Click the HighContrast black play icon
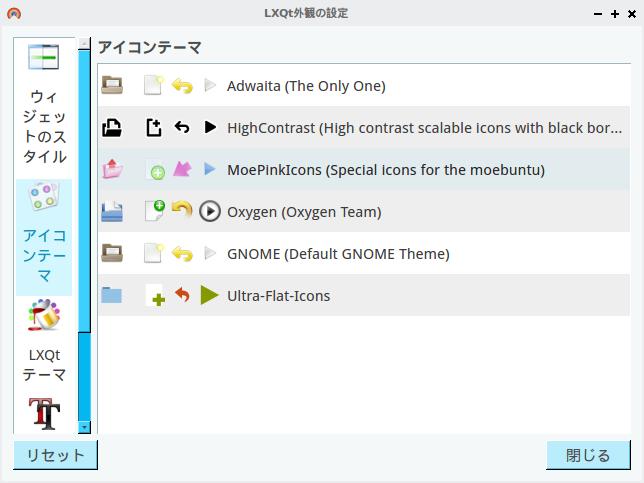Viewport: 644px width, 483px height. point(210,127)
